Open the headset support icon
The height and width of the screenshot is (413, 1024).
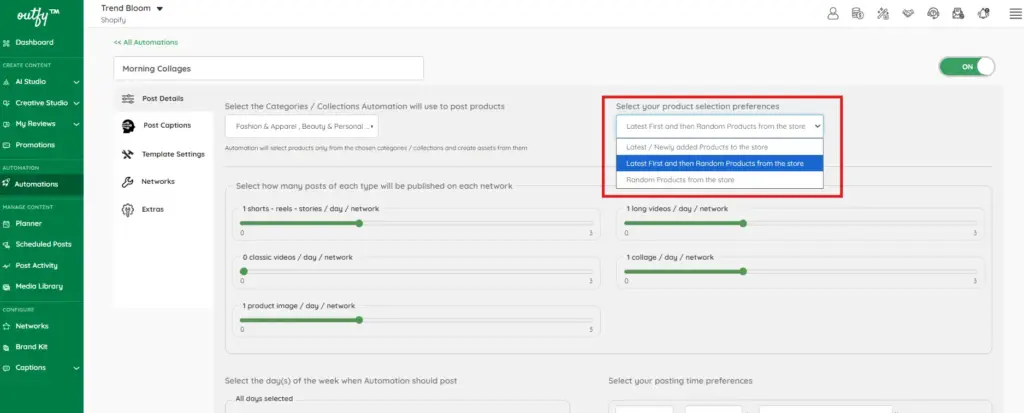(933, 14)
